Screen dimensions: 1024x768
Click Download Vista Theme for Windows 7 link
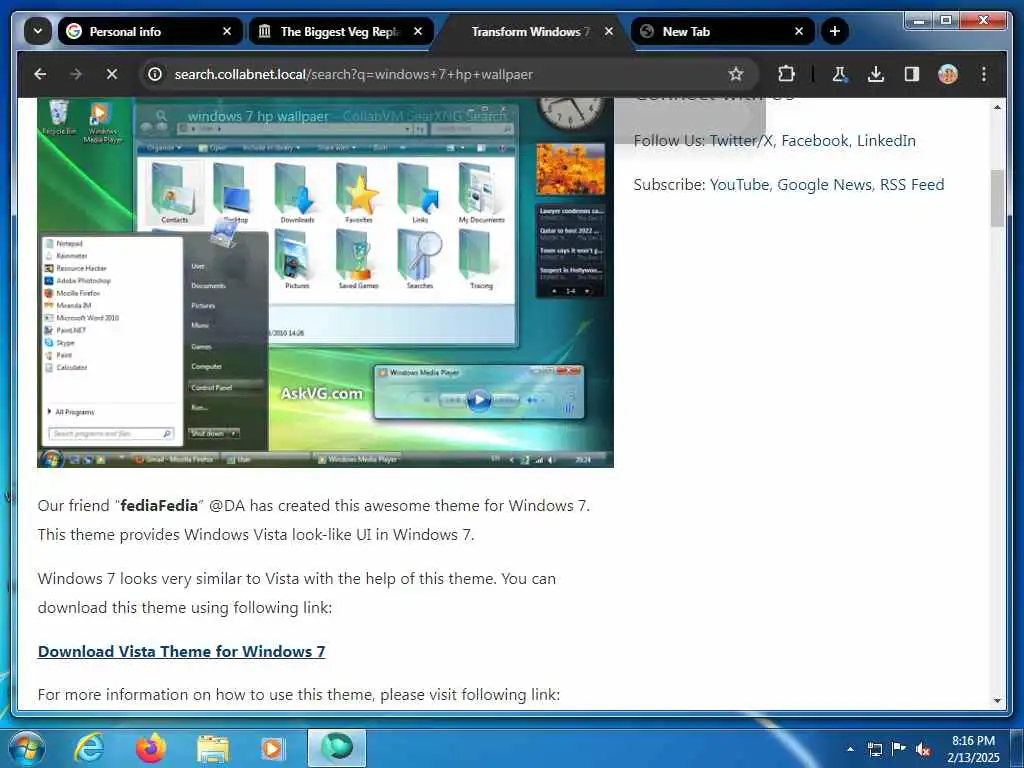[182, 651]
